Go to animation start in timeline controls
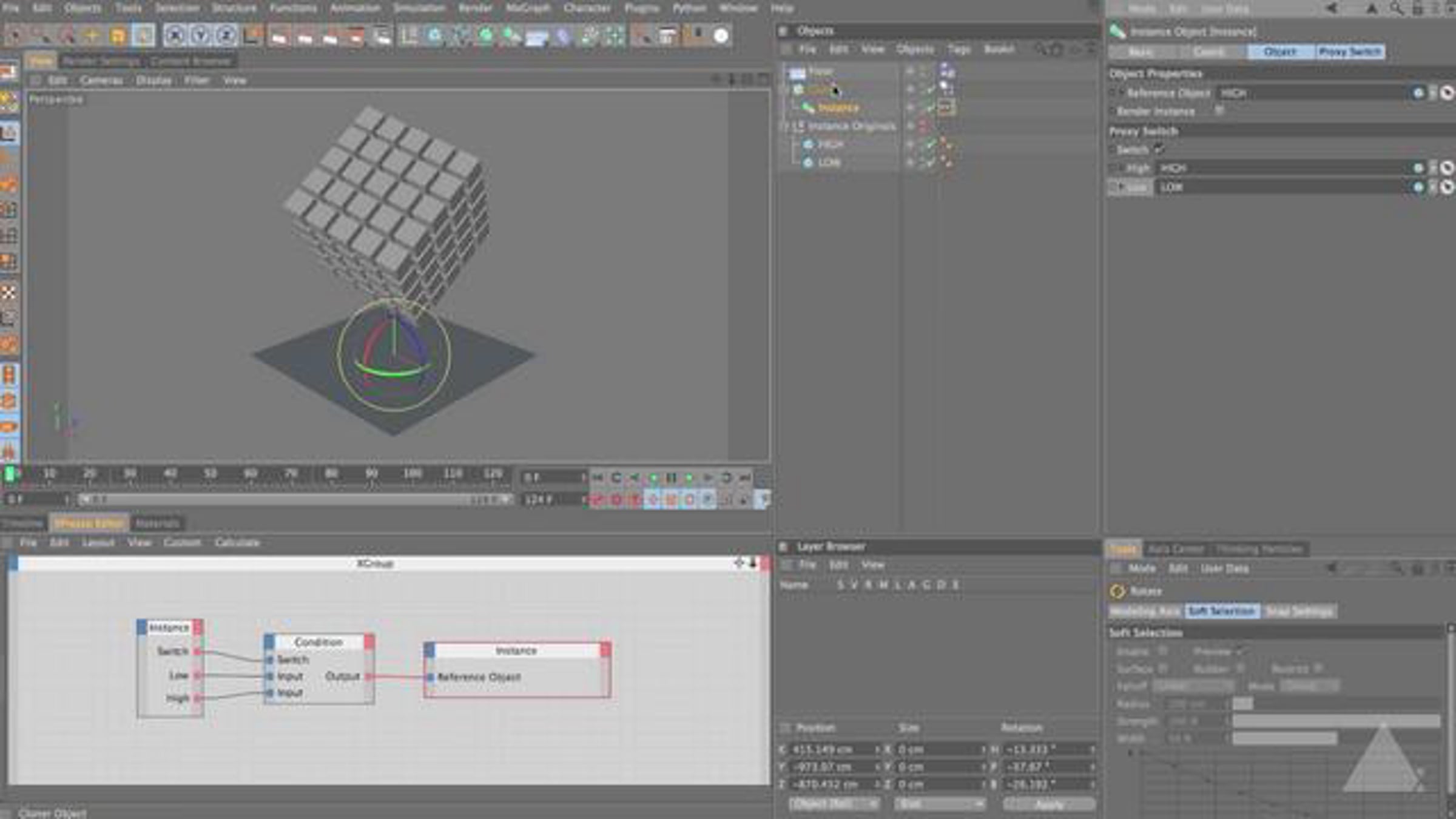 [598, 478]
